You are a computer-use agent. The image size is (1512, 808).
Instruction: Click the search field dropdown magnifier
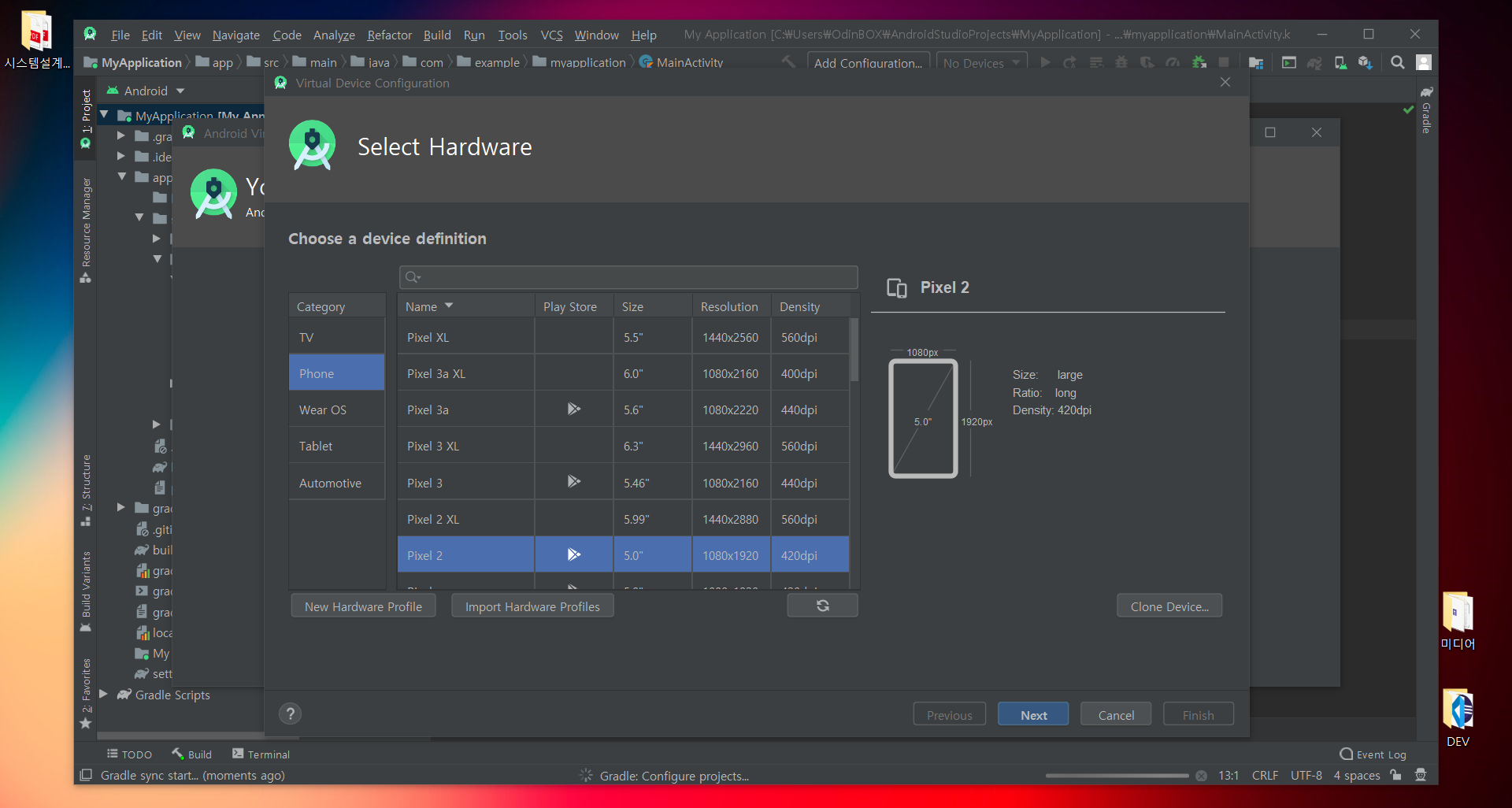click(x=413, y=277)
